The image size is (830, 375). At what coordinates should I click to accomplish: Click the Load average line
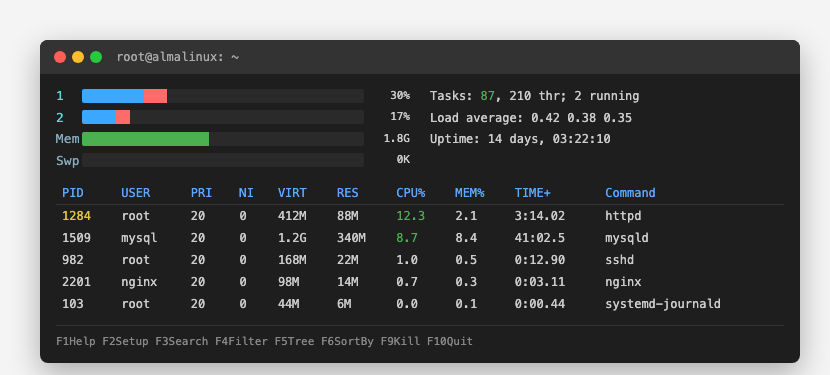point(531,118)
